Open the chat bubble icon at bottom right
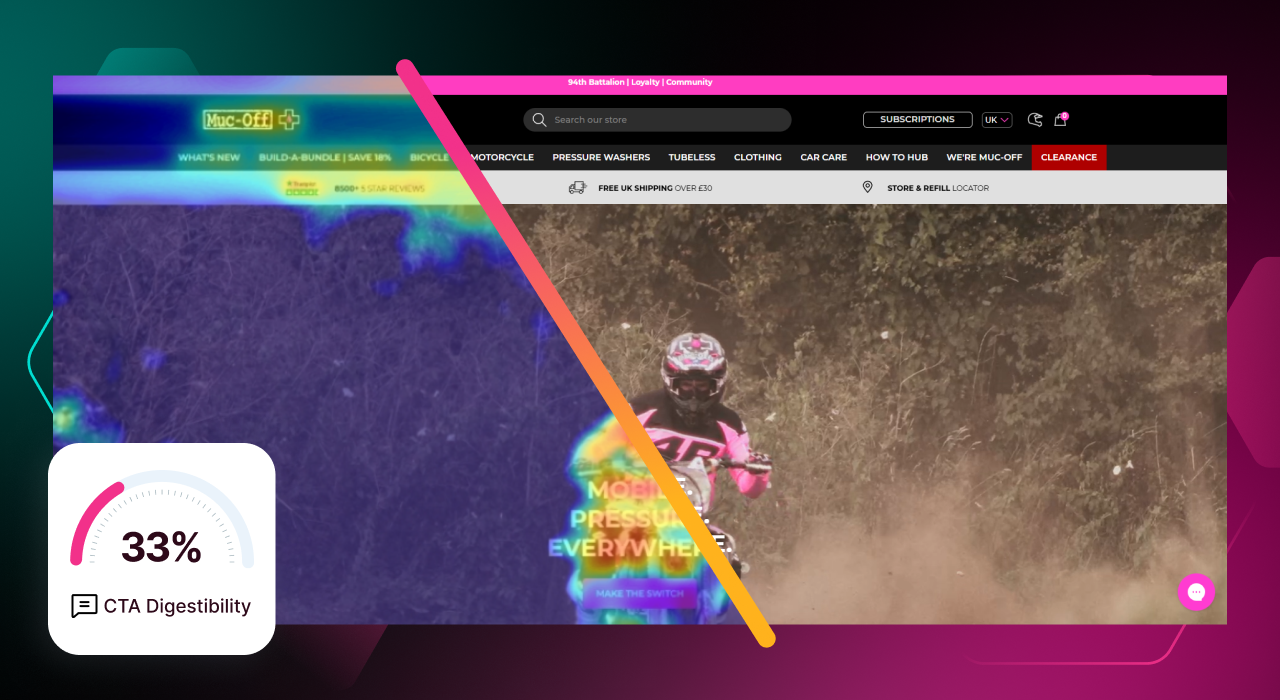The width and height of the screenshot is (1280, 700). point(1196,592)
